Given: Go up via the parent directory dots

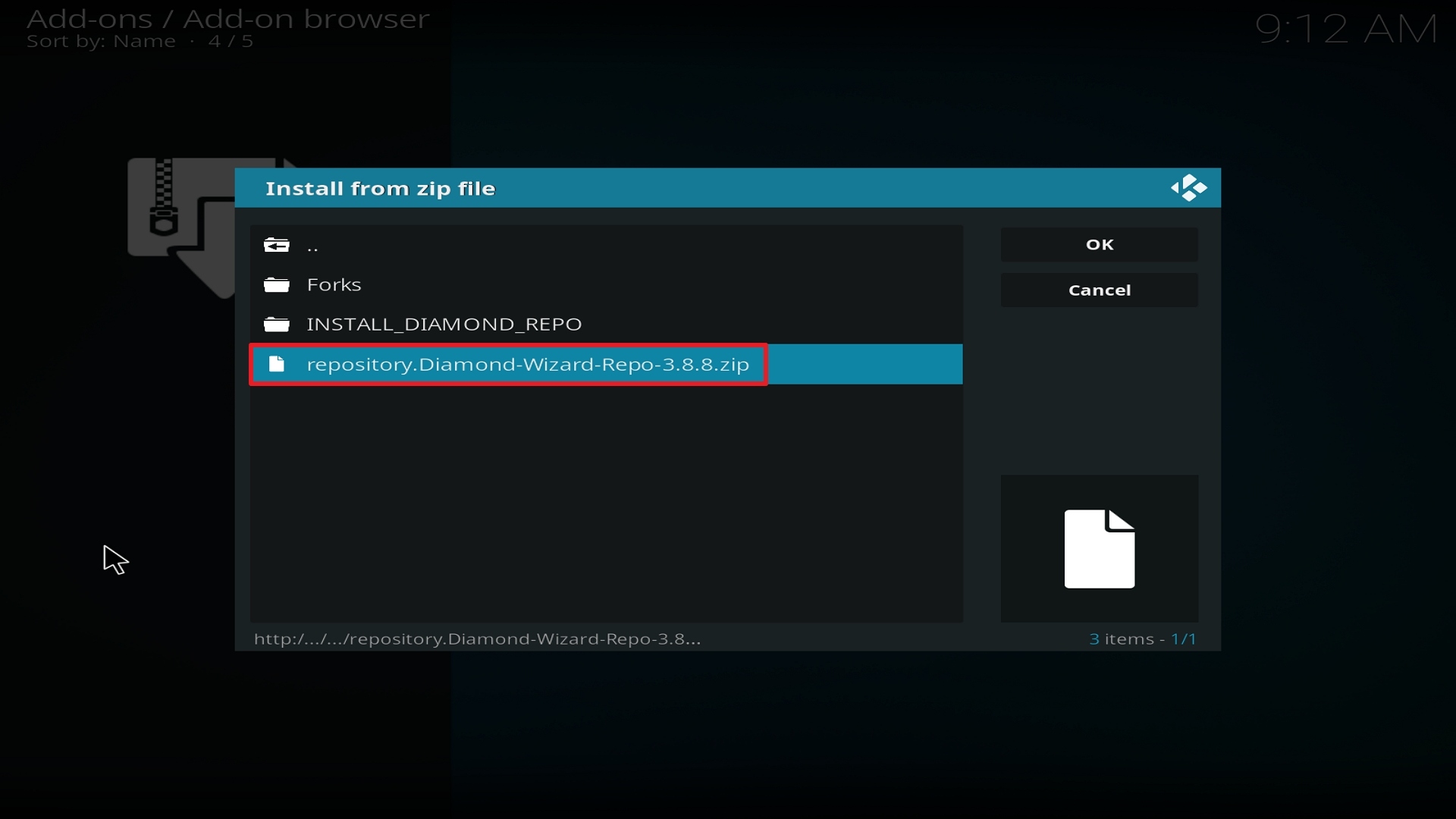Looking at the screenshot, I should pos(312,247).
